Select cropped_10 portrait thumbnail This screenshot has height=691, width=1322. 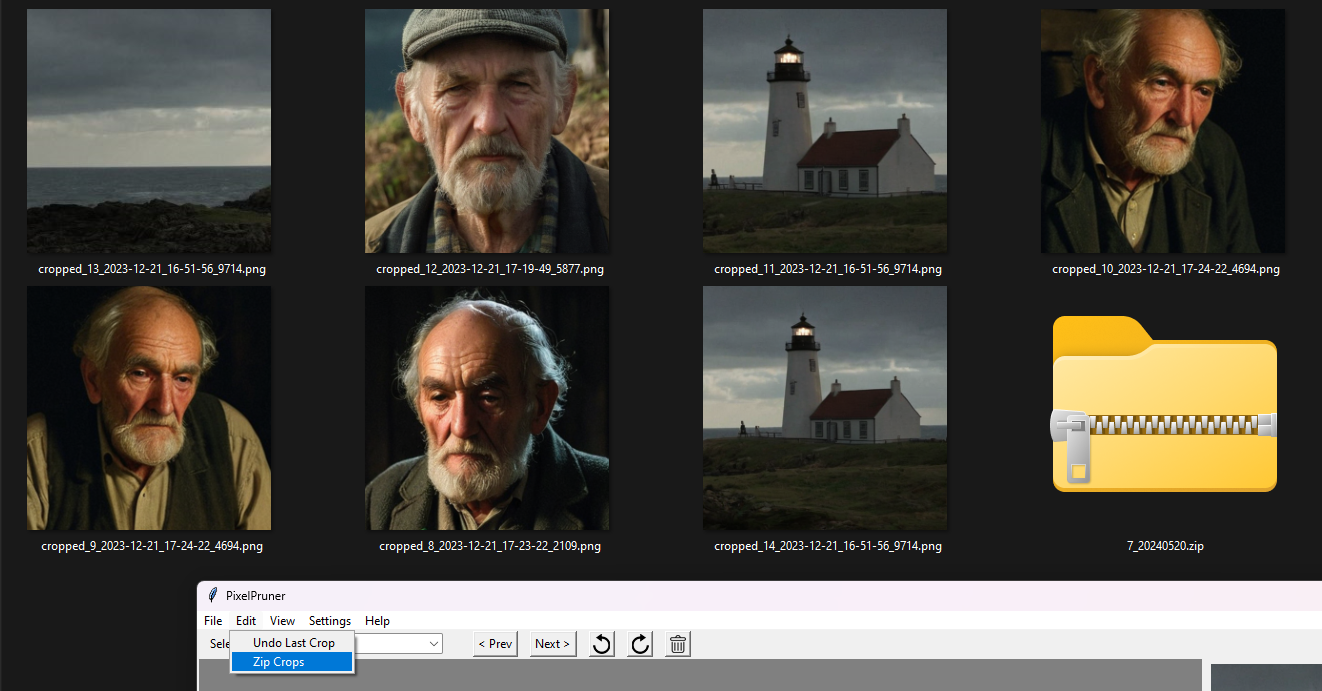tap(1163, 131)
